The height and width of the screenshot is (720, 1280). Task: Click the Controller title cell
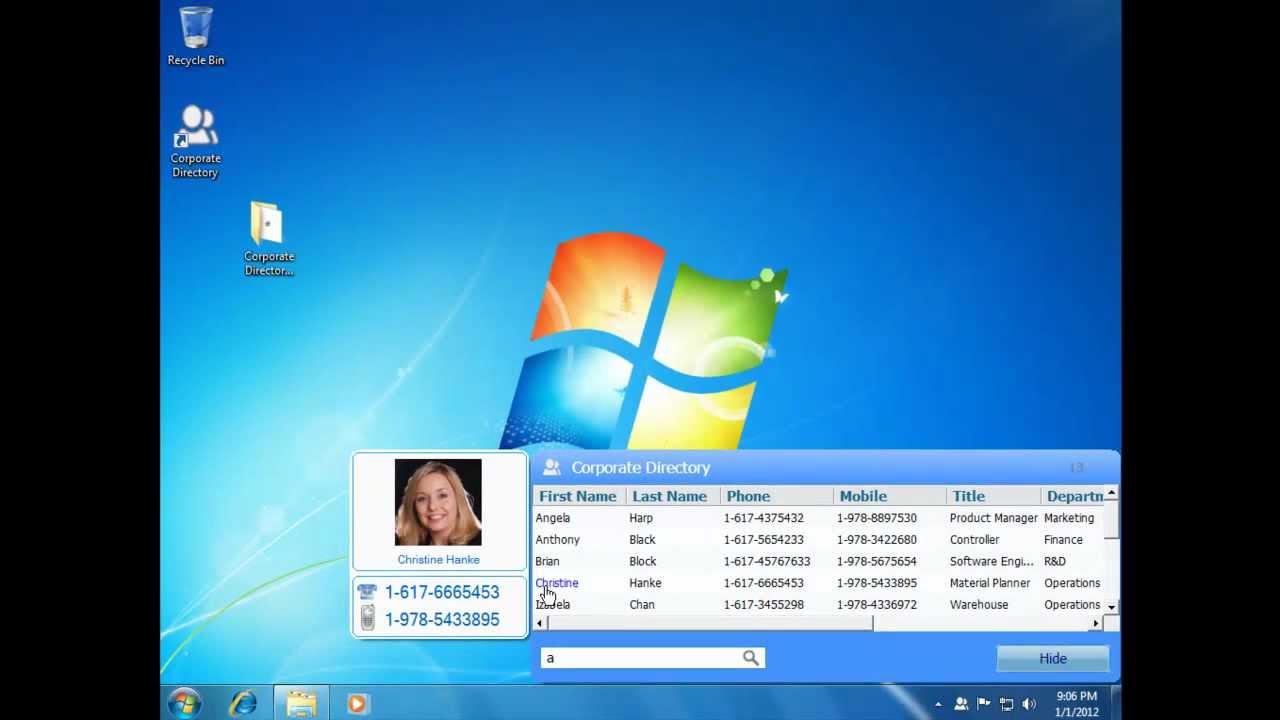point(974,540)
